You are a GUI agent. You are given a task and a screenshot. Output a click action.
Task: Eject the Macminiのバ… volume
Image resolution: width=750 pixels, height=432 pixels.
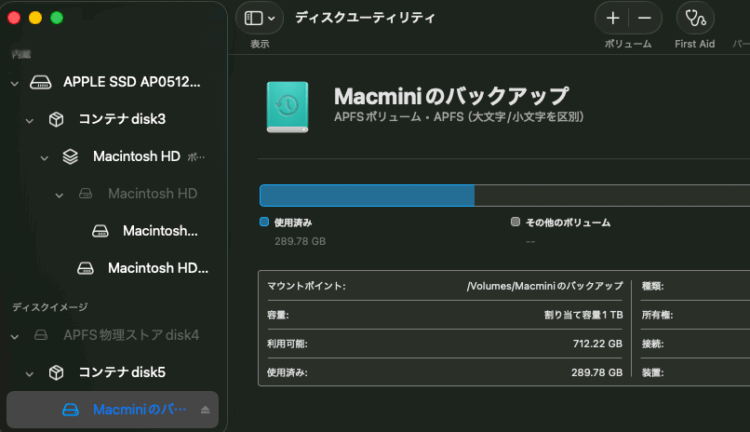tap(205, 410)
